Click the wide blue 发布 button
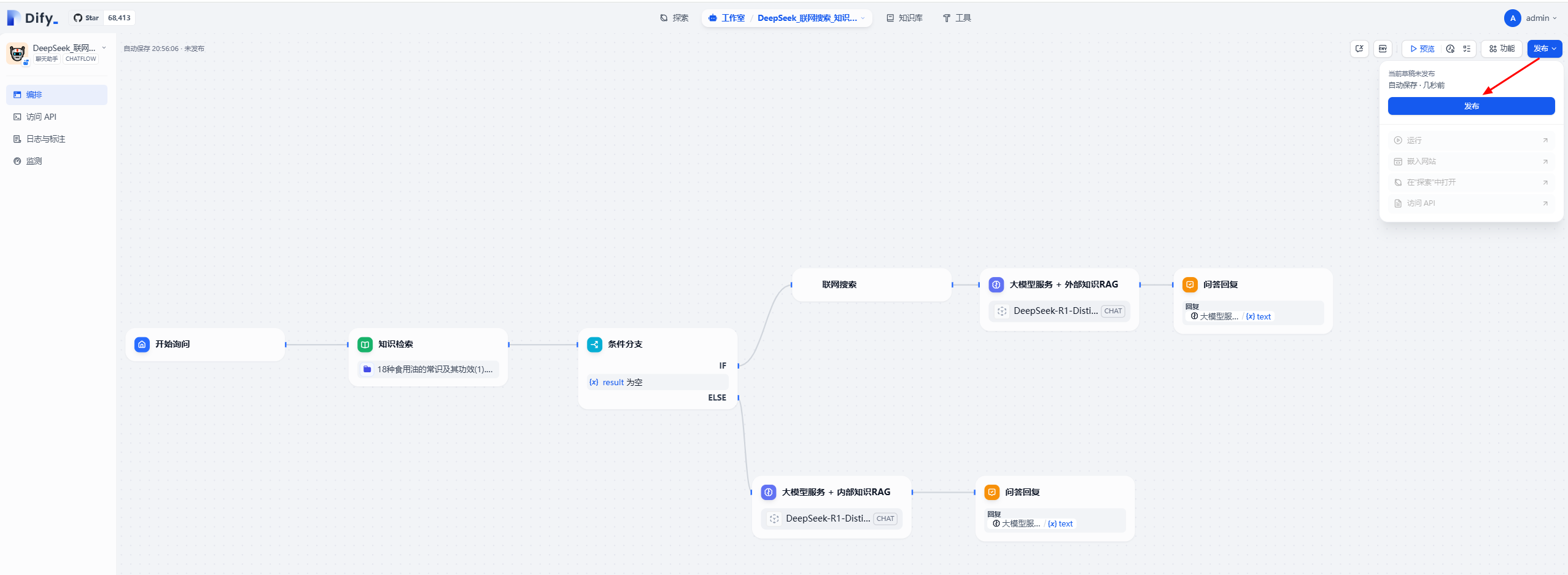 click(x=1471, y=106)
